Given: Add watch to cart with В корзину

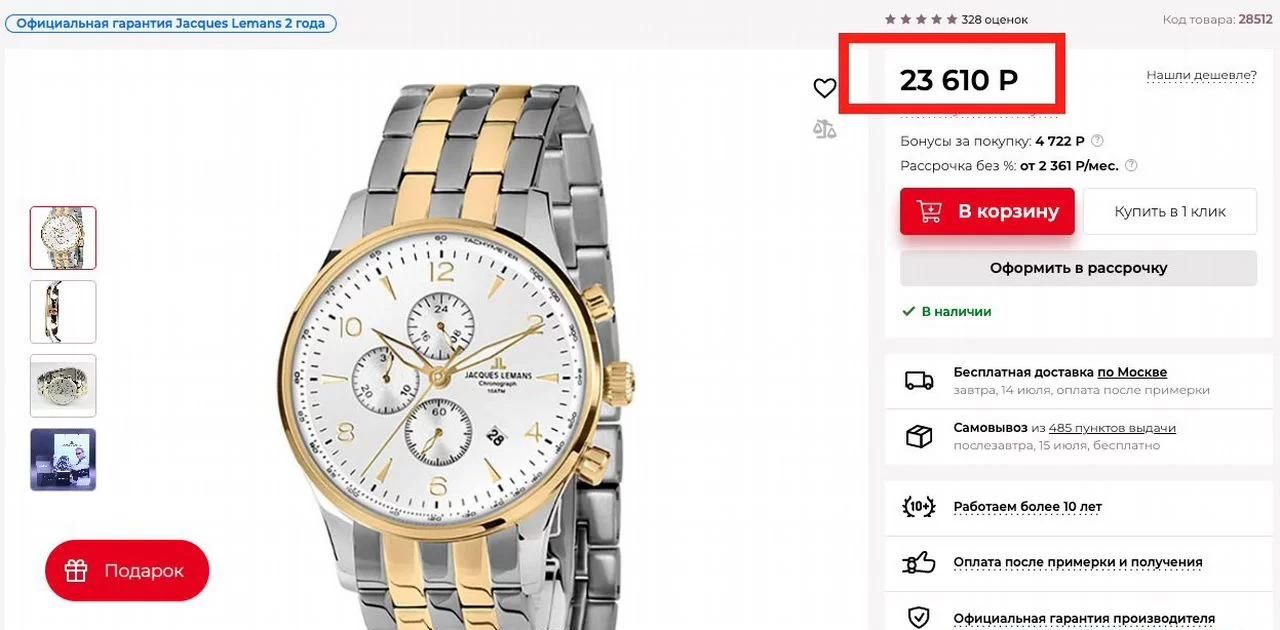Looking at the screenshot, I should point(987,212).
